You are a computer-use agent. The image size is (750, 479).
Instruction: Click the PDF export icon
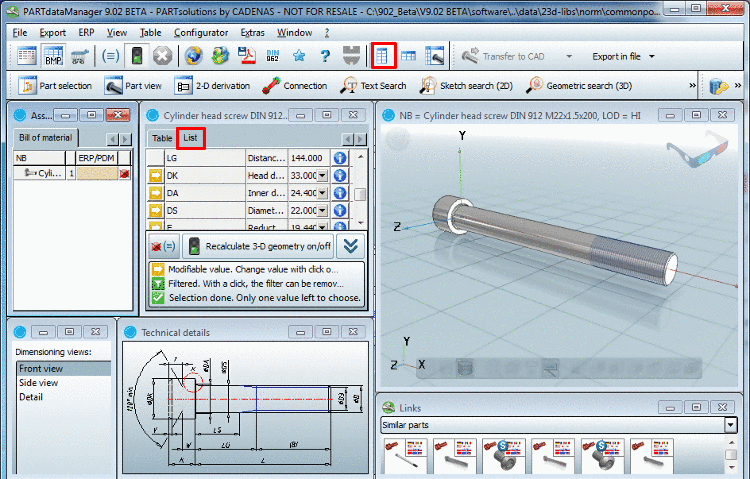[x=247, y=56]
